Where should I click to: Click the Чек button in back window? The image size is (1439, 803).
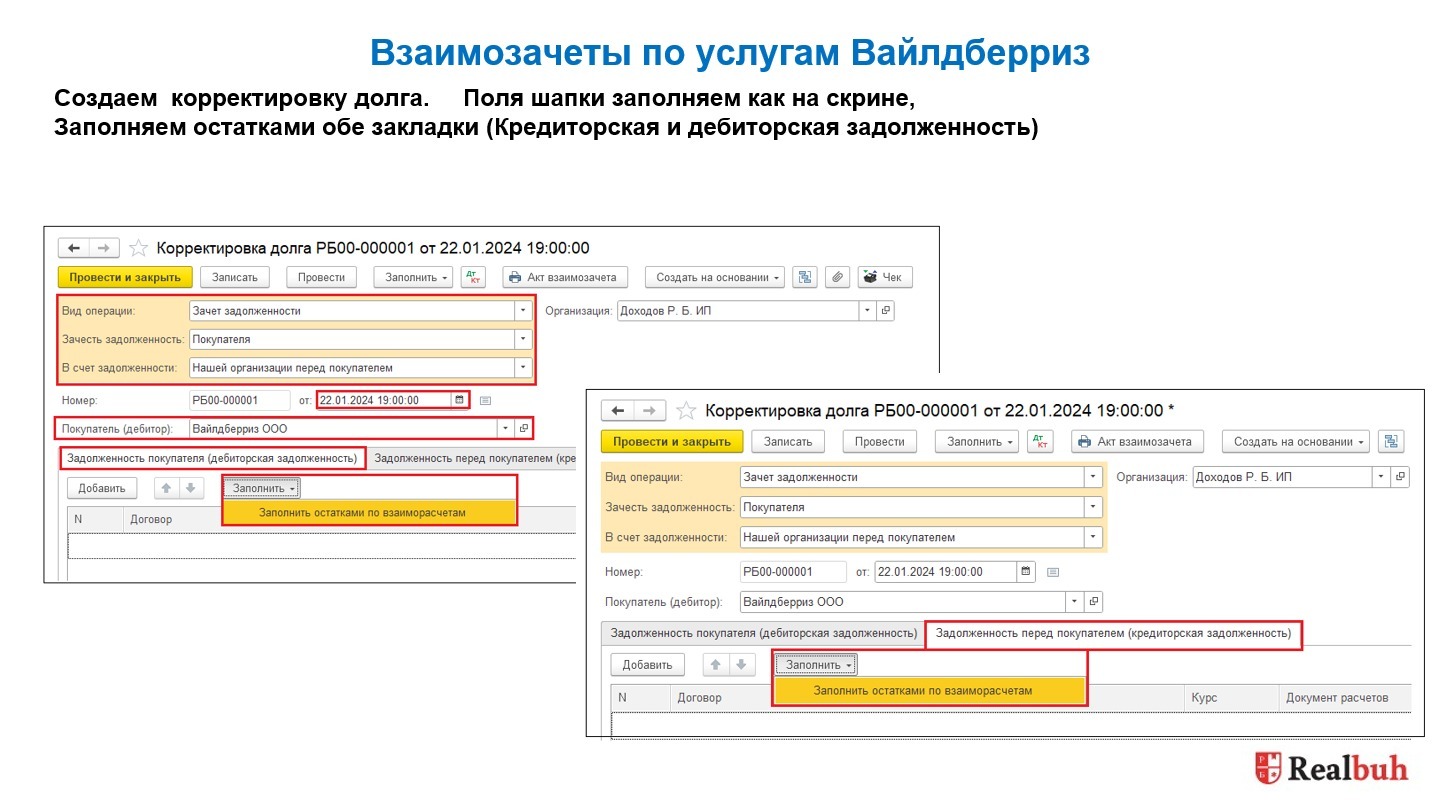tap(883, 277)
